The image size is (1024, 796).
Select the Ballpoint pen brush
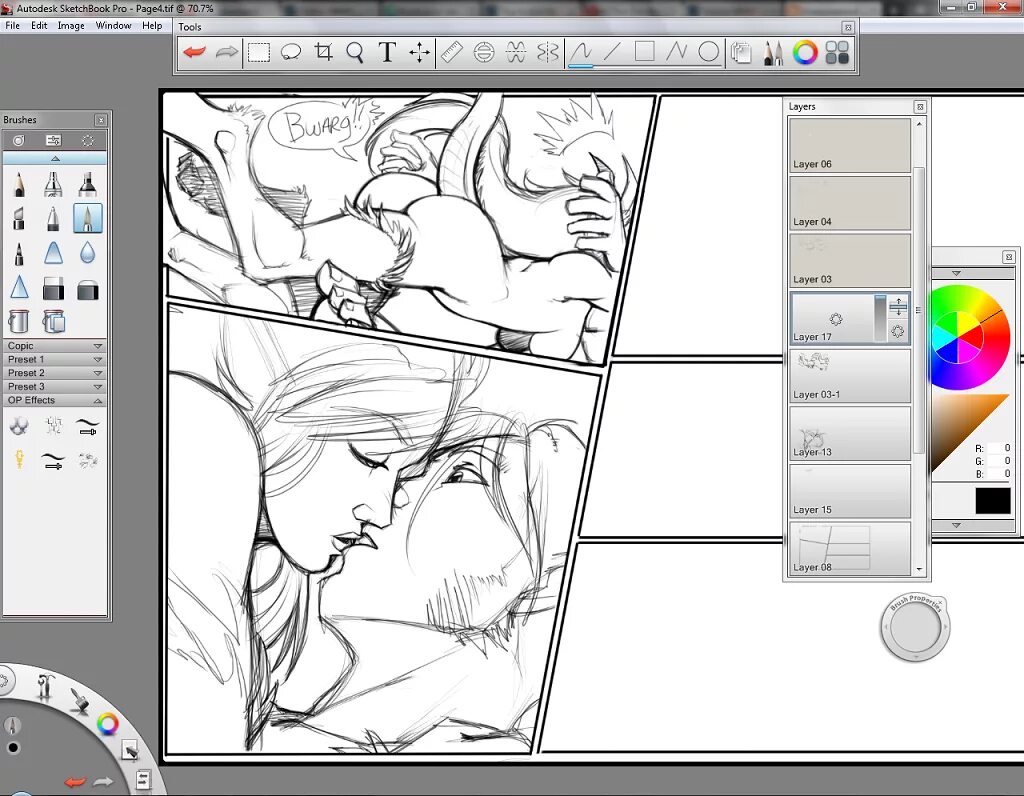coord(54,218)
